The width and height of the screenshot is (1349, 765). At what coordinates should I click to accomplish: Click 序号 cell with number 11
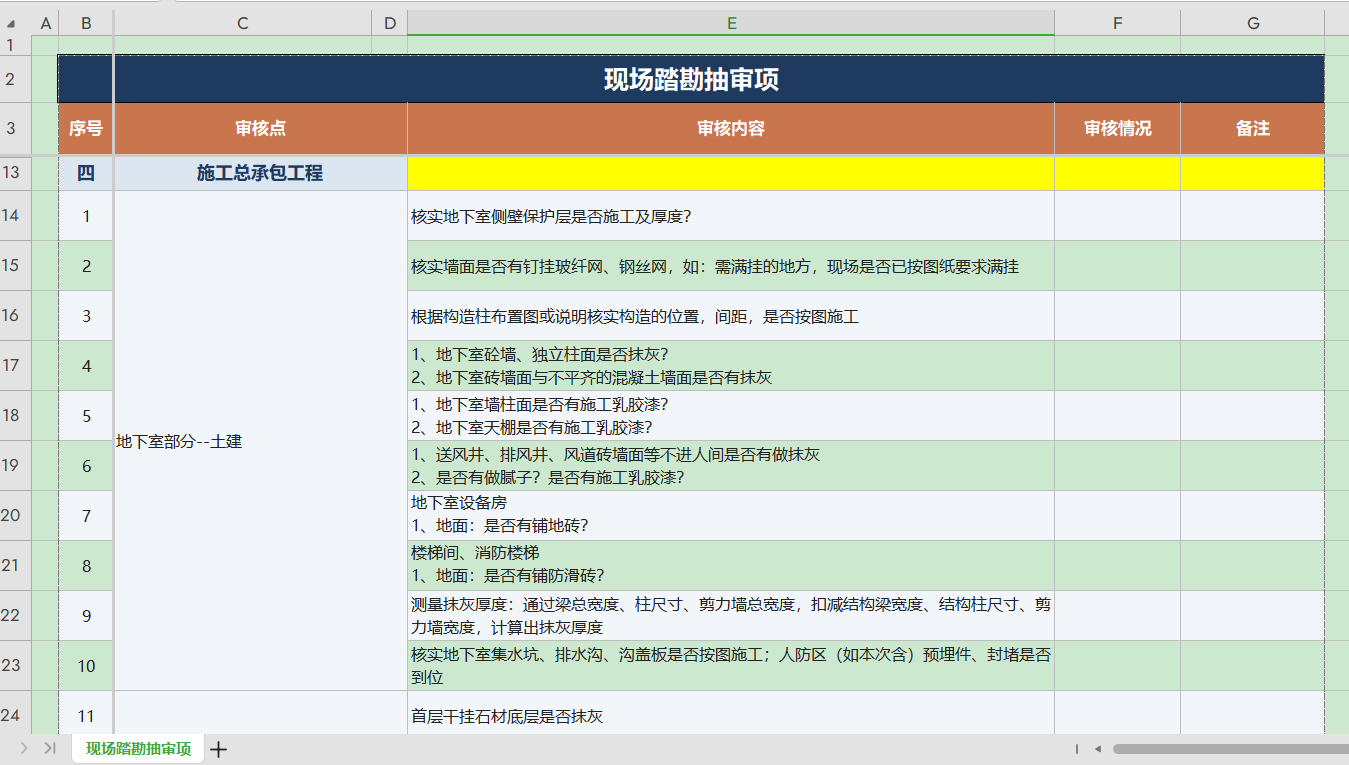pyautogui.click(x=86, y=713)
